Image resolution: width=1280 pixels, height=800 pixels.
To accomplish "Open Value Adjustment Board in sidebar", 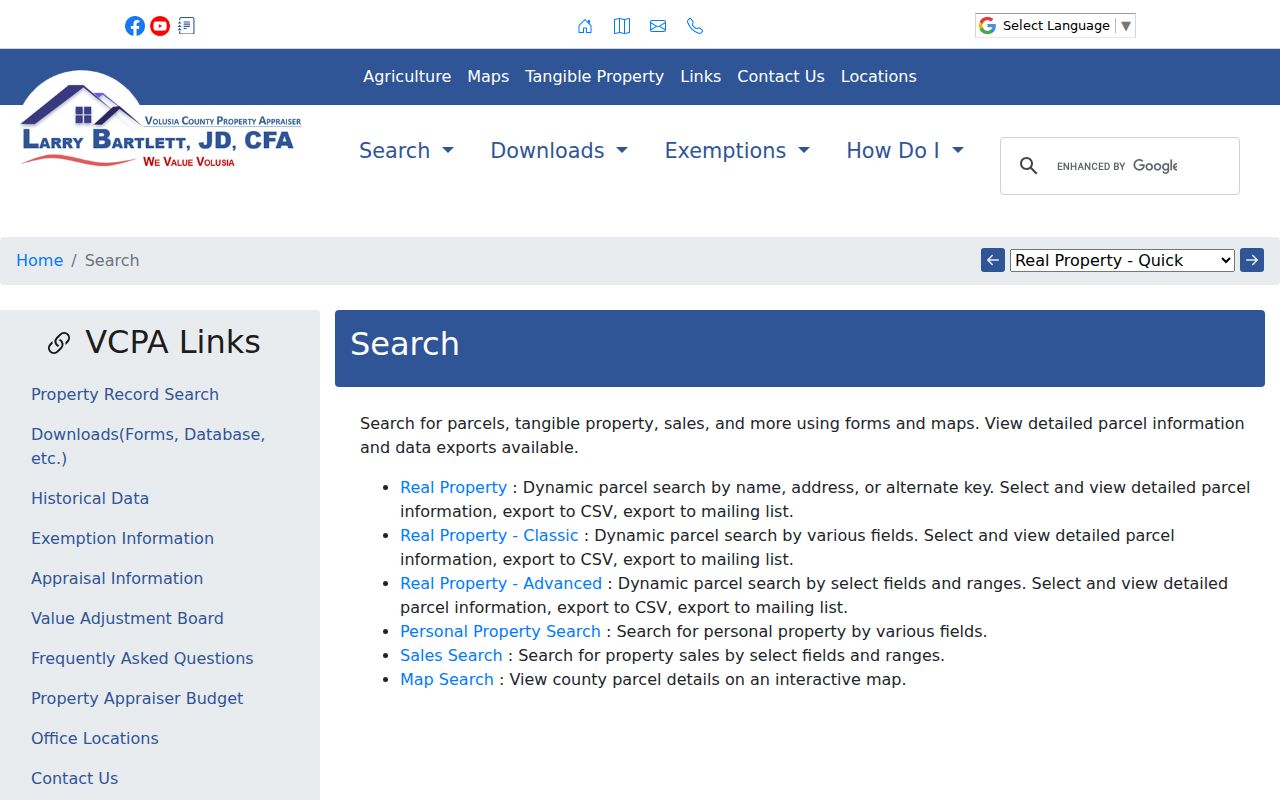I will click(127, 618).
